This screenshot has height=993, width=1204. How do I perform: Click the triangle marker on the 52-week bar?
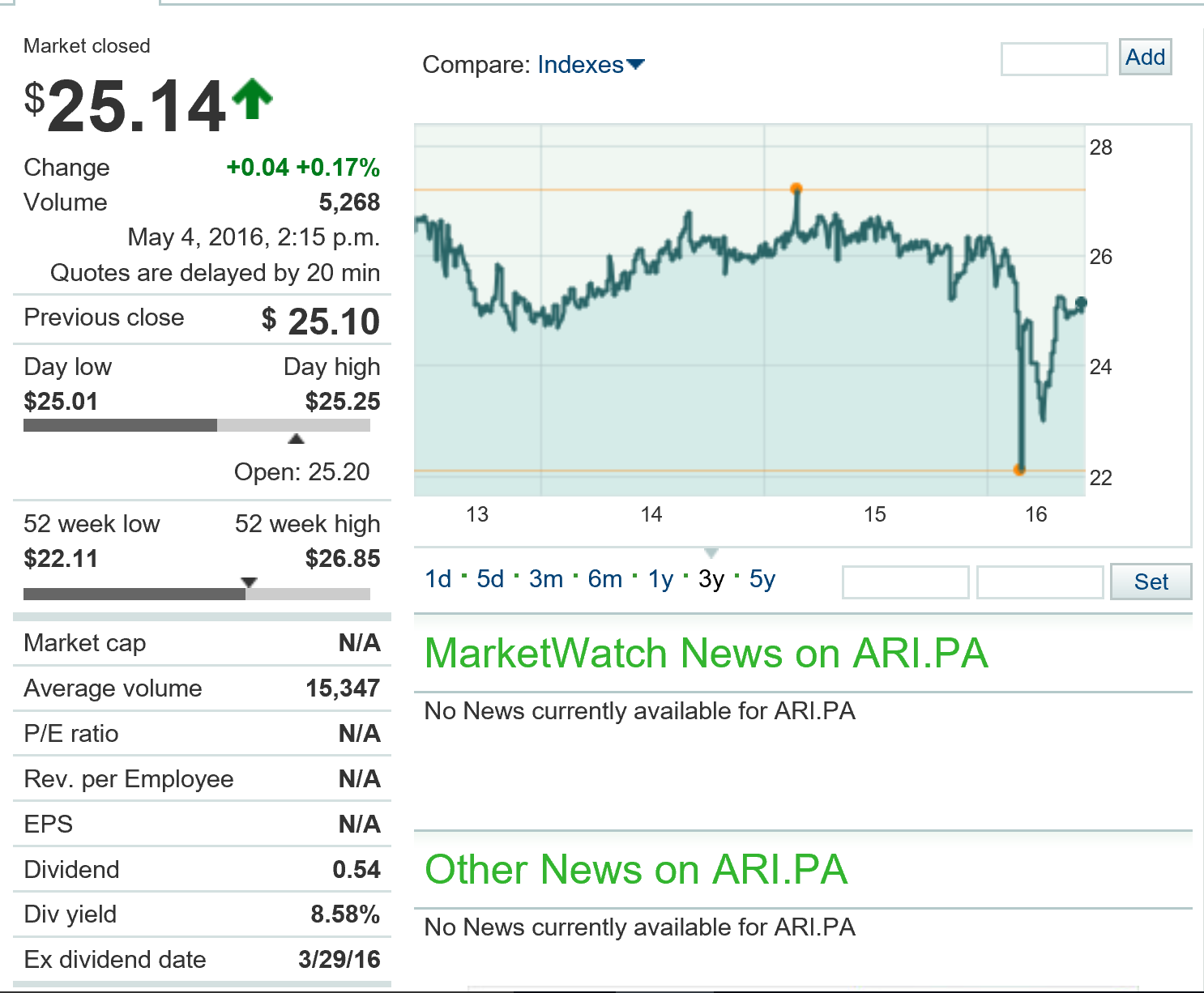point(250,582)
